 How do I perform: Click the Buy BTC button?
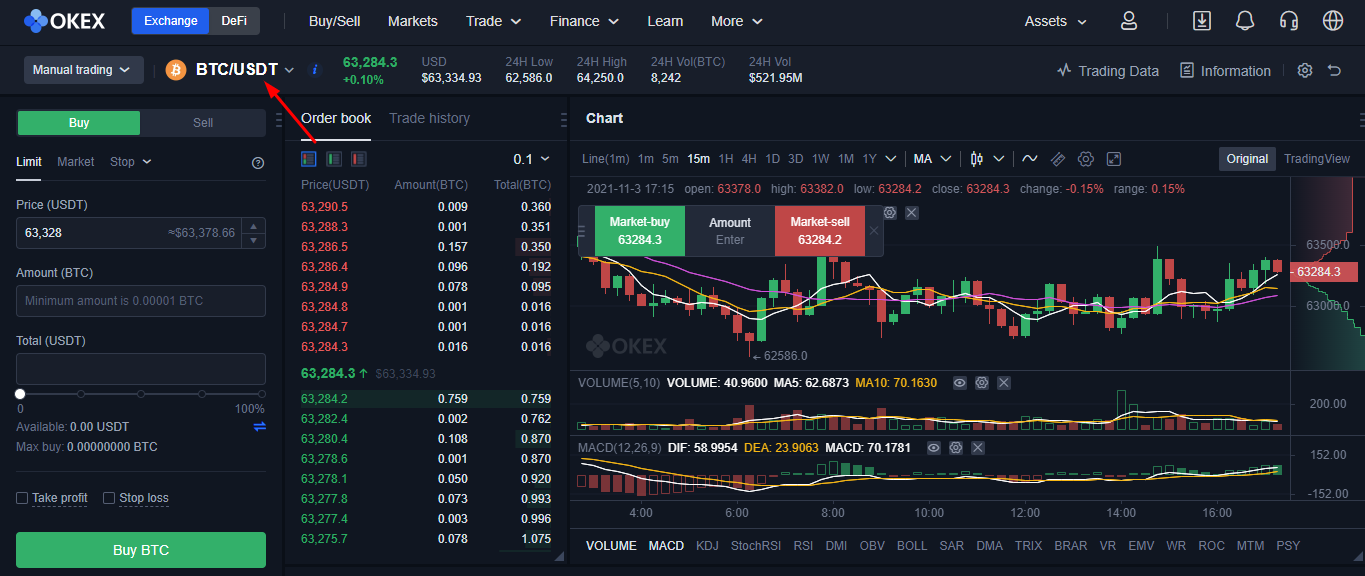pos(141,550)
